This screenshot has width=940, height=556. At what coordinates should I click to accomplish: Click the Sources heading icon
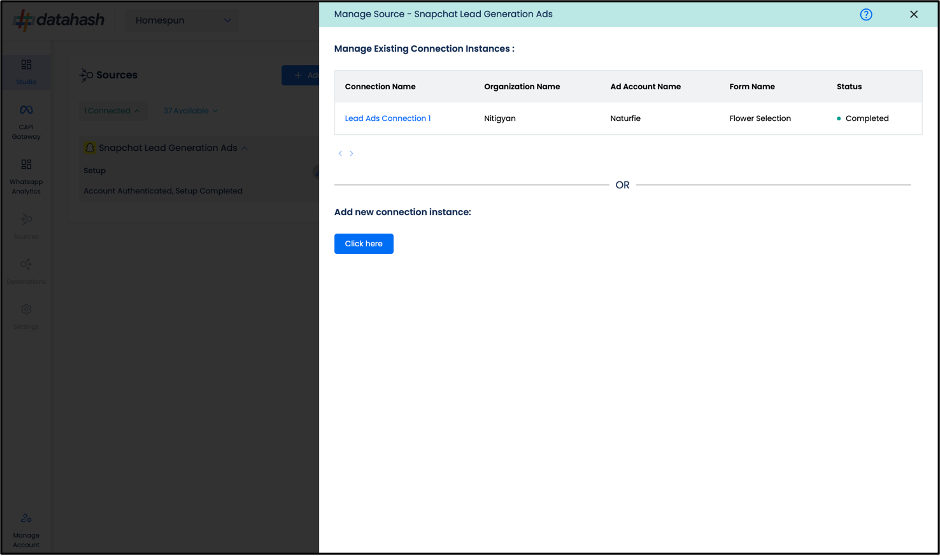pyautogui.click(x=86, y=75)
